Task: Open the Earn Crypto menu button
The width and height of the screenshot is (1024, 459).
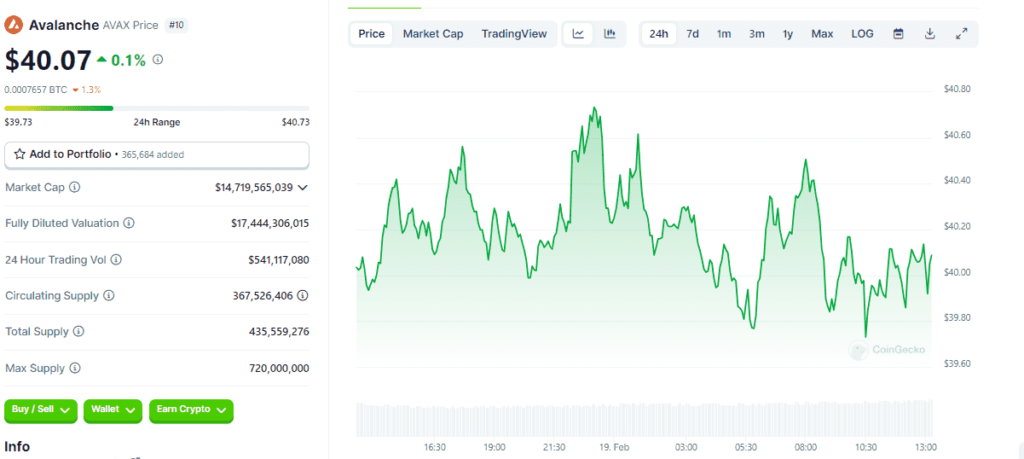Action: pyautogui.click(x=191, y=410)
